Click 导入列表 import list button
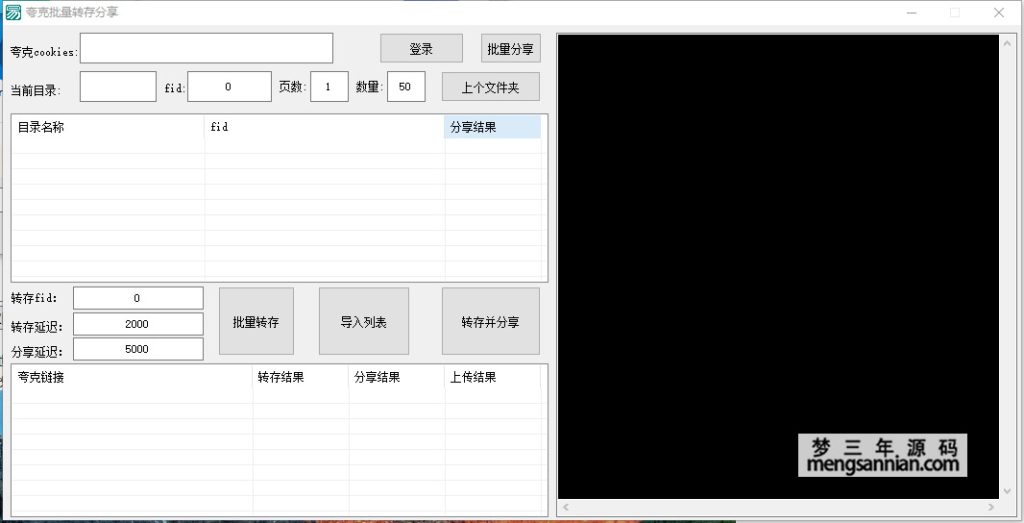 tap(364, 321)
